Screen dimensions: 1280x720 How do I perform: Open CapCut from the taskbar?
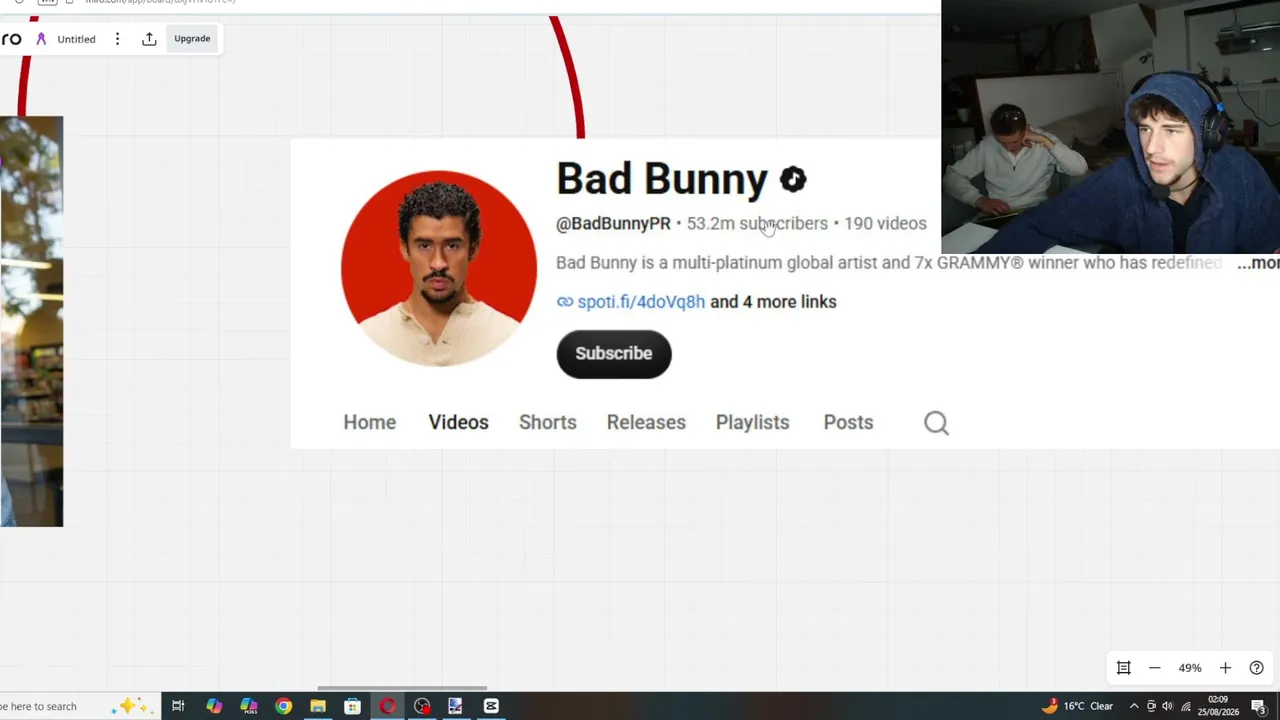[491, 706]
